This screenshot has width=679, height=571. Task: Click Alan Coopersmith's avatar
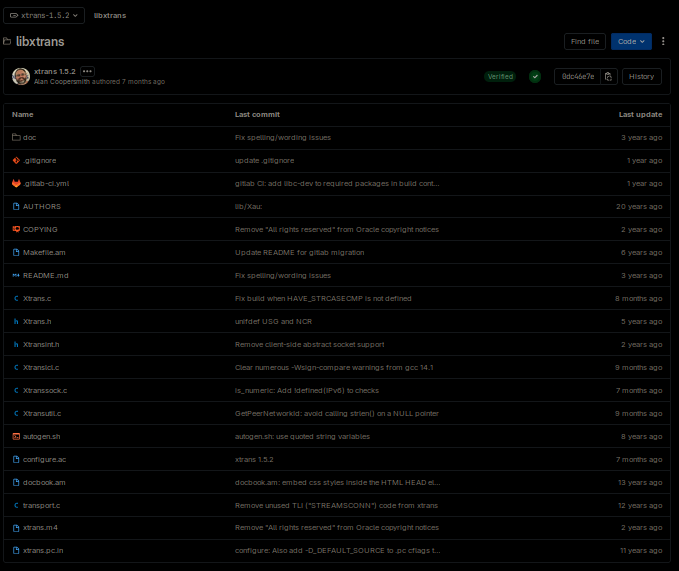[20, 76]
